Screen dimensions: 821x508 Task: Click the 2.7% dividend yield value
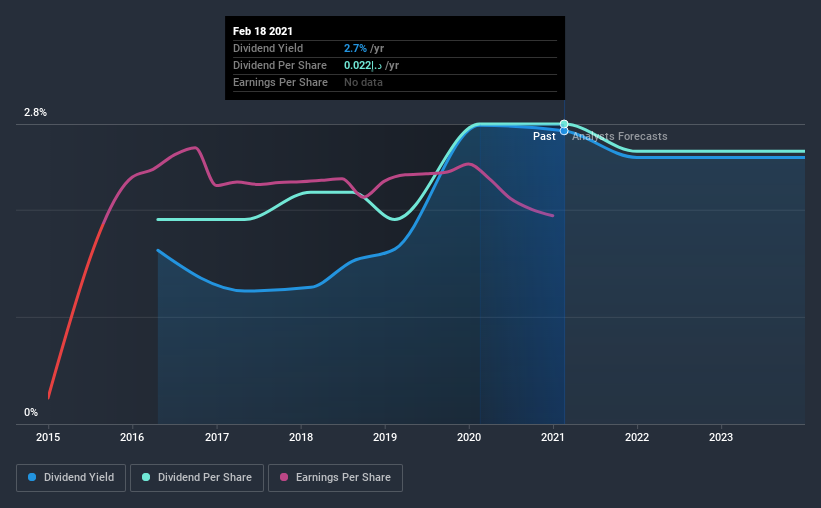355,48
